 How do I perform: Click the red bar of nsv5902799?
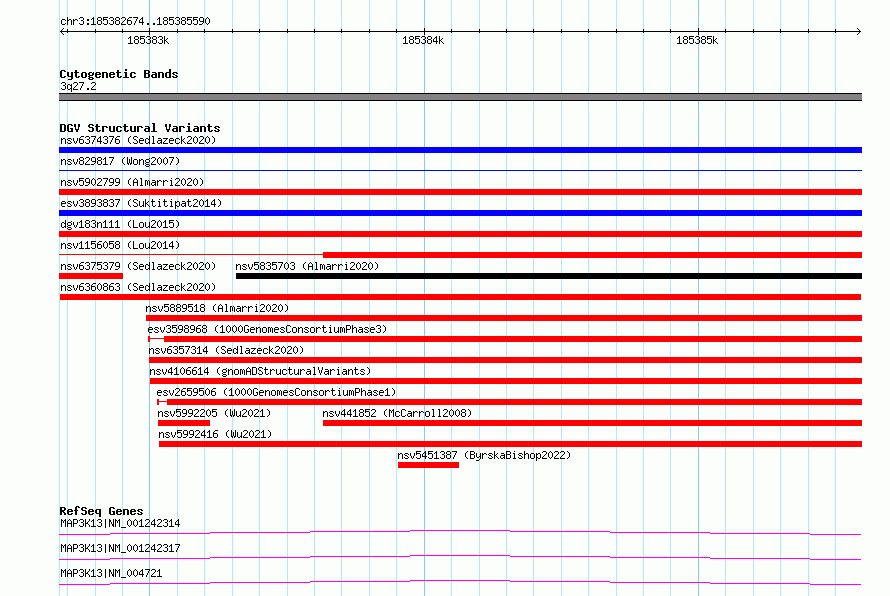pos(460,192)
